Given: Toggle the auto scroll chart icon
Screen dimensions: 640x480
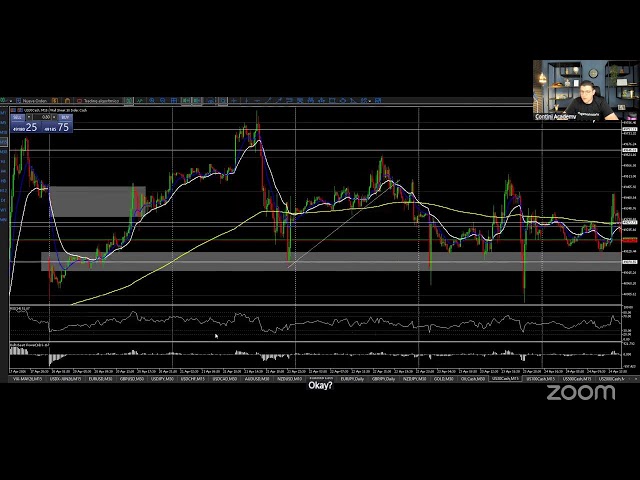Looking at the screenshot, I should pyautogui.click(x=186, y=100).
